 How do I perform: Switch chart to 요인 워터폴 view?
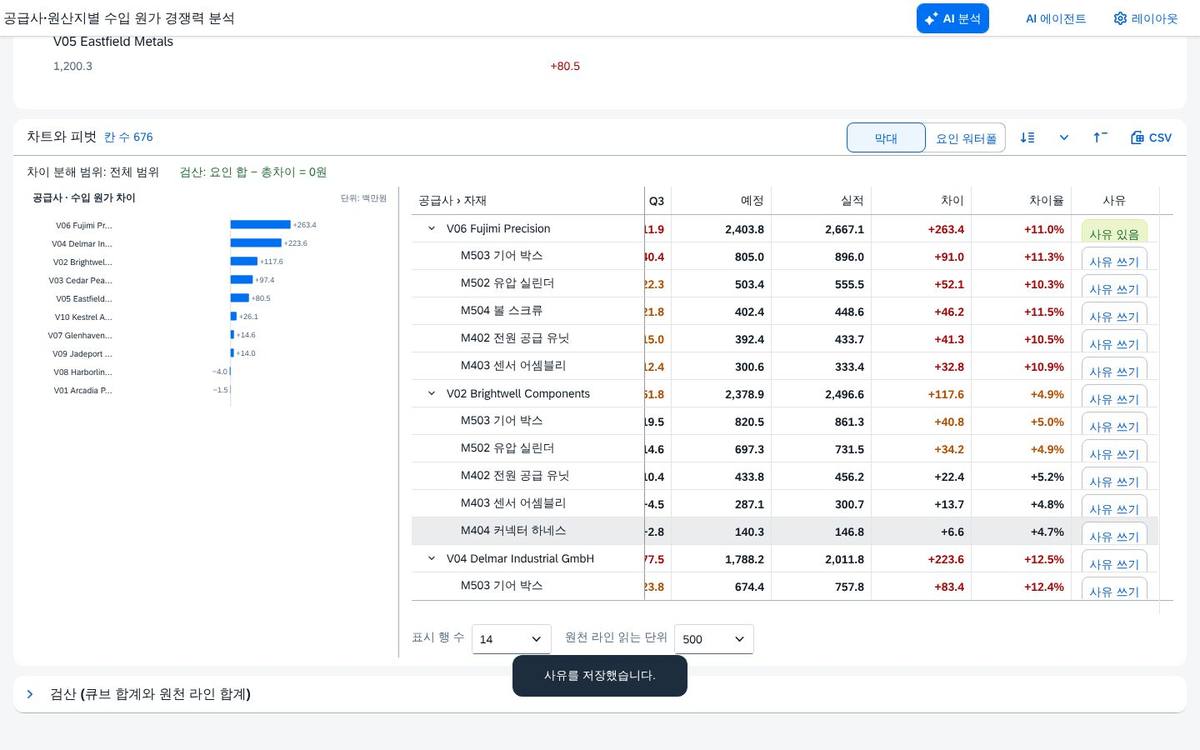(x=966, y=138)
